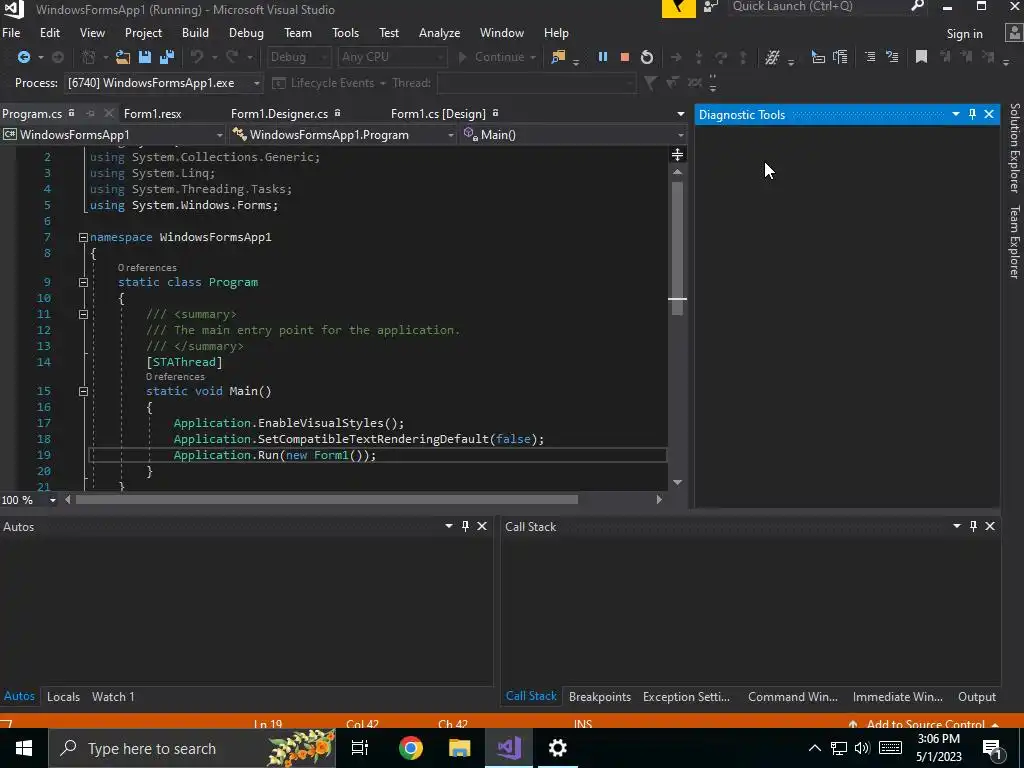The width and height of the screenshot is (1024, 768).
Task: Click the editor vertical scrollbar thumb
Action: [x=677, y=248]
